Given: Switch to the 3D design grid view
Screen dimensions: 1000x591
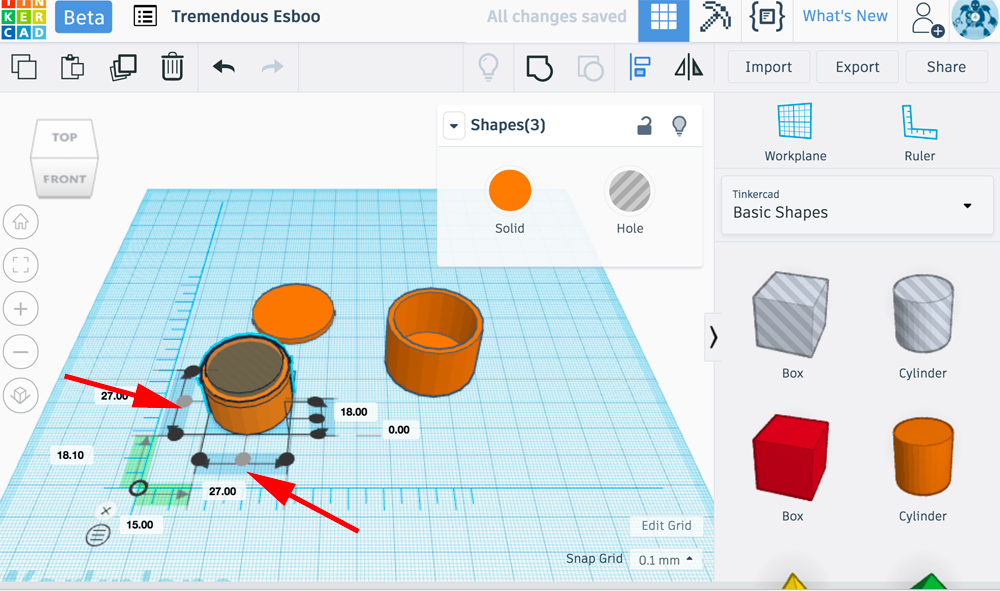Looking at the screenshot, I should pyautogui.click(x=663, y=19).
